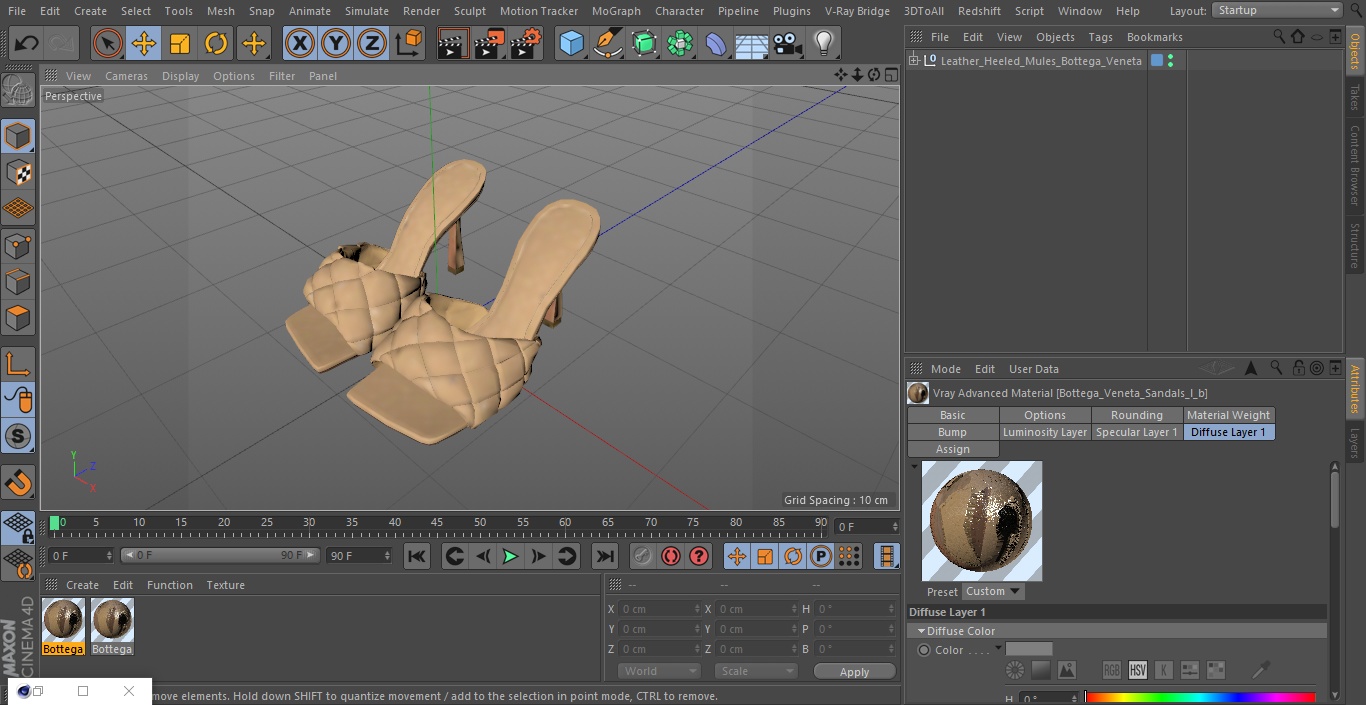
Task: Go to end of animation
Action: click(x=605, y=556)
